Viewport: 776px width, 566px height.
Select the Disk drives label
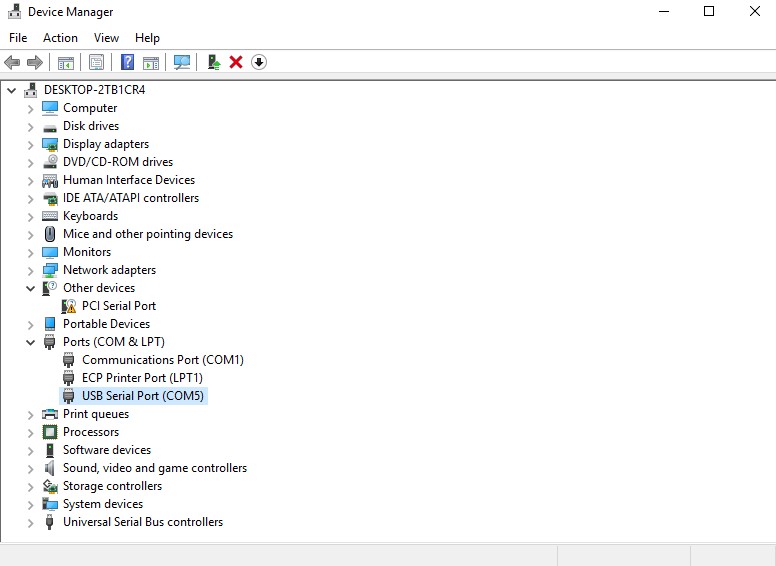[x=91, y=126]
